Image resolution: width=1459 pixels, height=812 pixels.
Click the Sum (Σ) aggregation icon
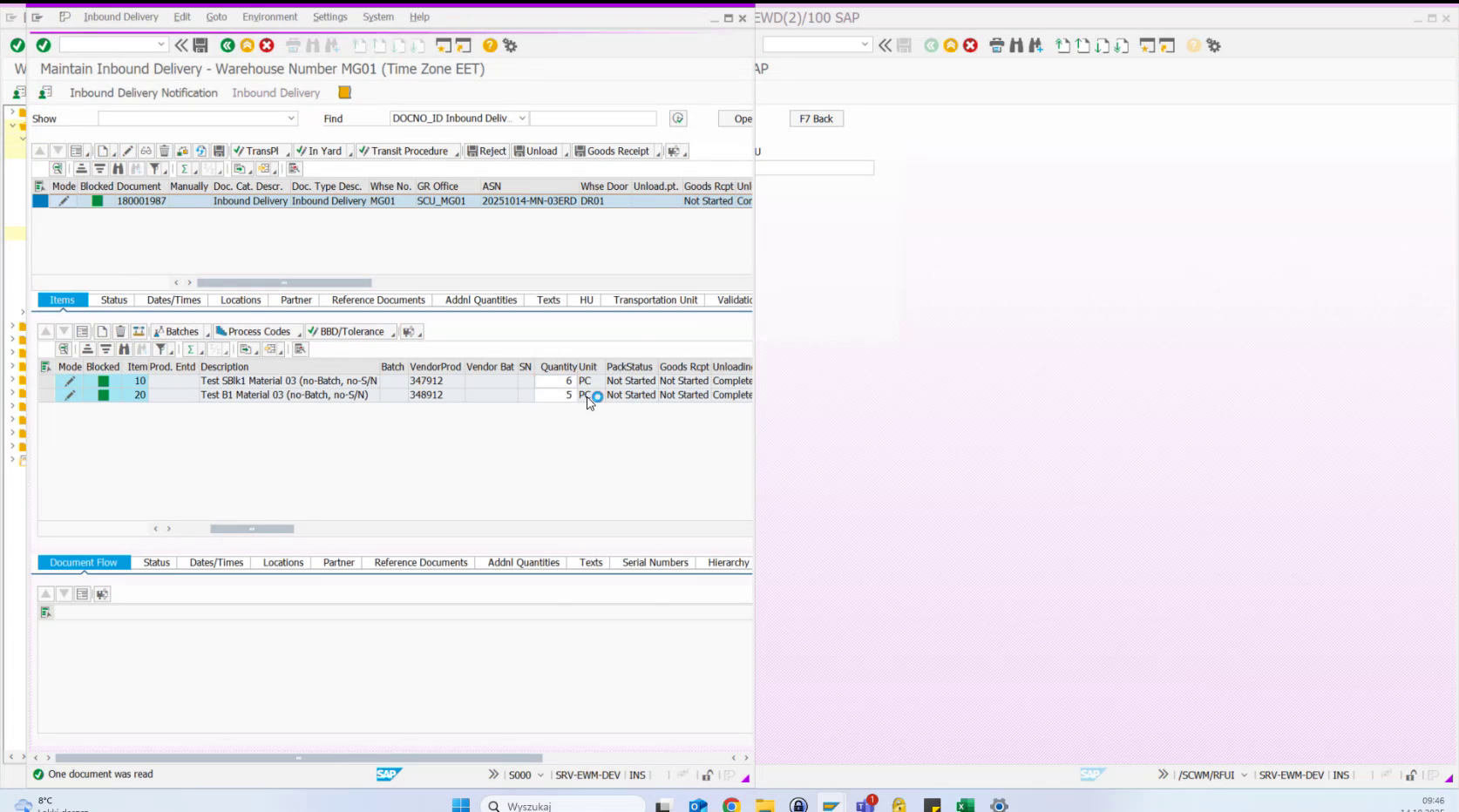[x=191, y=348]
